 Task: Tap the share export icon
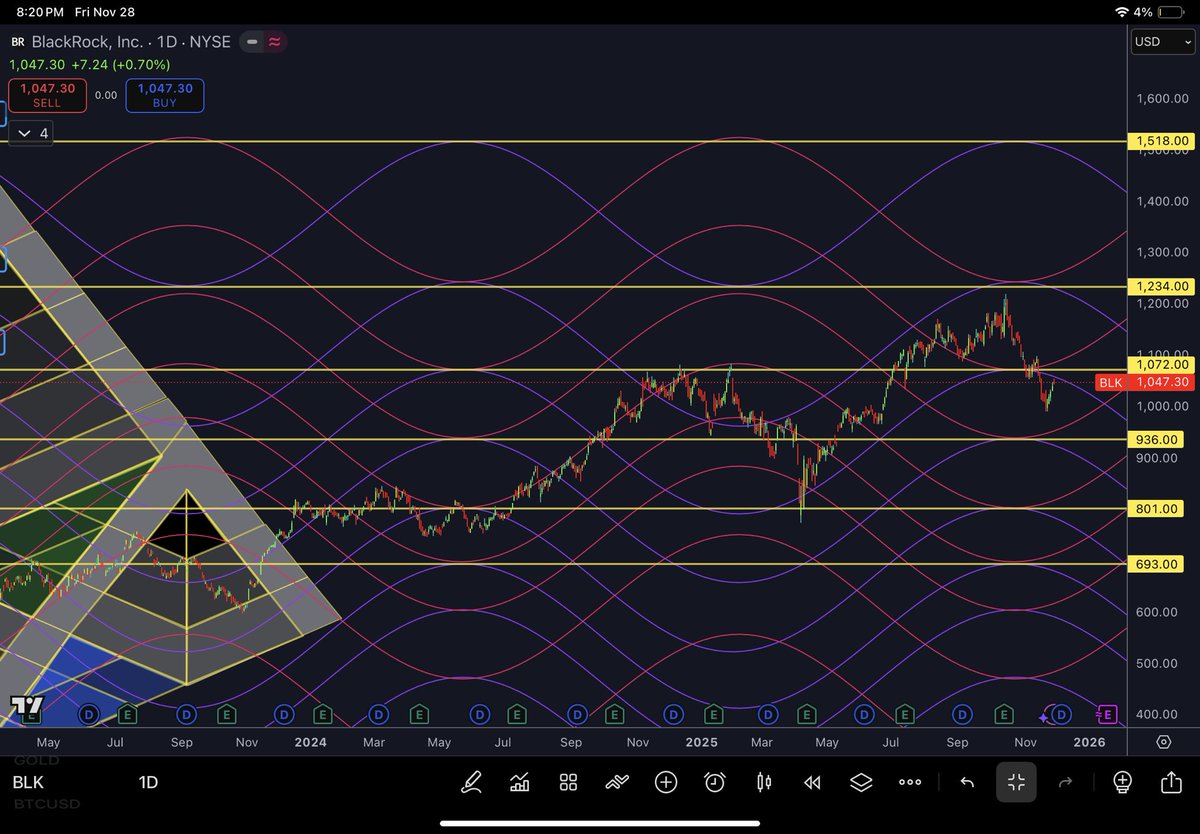[1171, 782]
